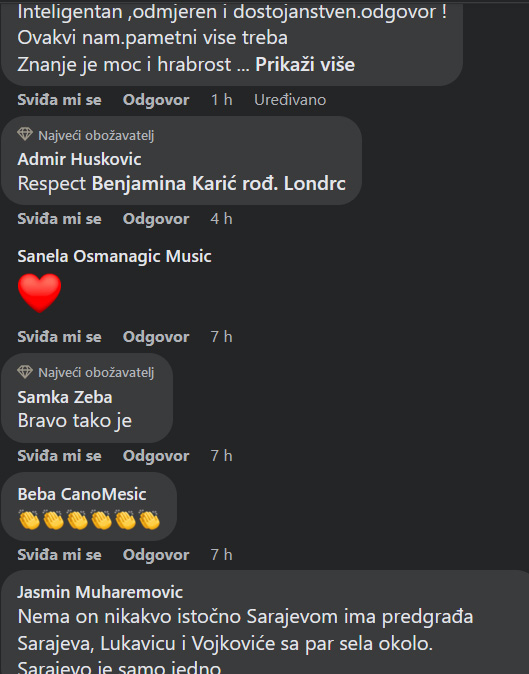This screenshot has width=529, height=674.
Task: Open Samka Zeba's profile
Action: 65,397
